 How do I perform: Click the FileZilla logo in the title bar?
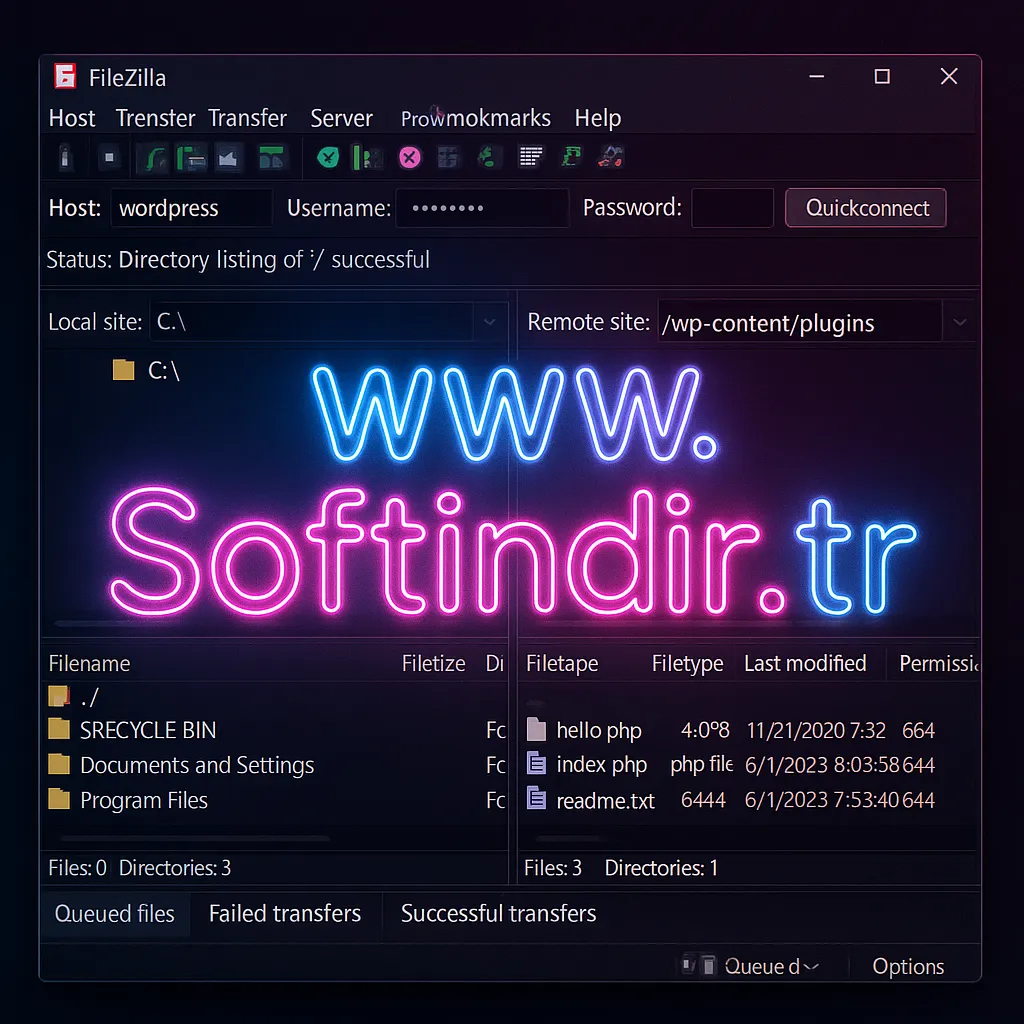tap(65, 76)
